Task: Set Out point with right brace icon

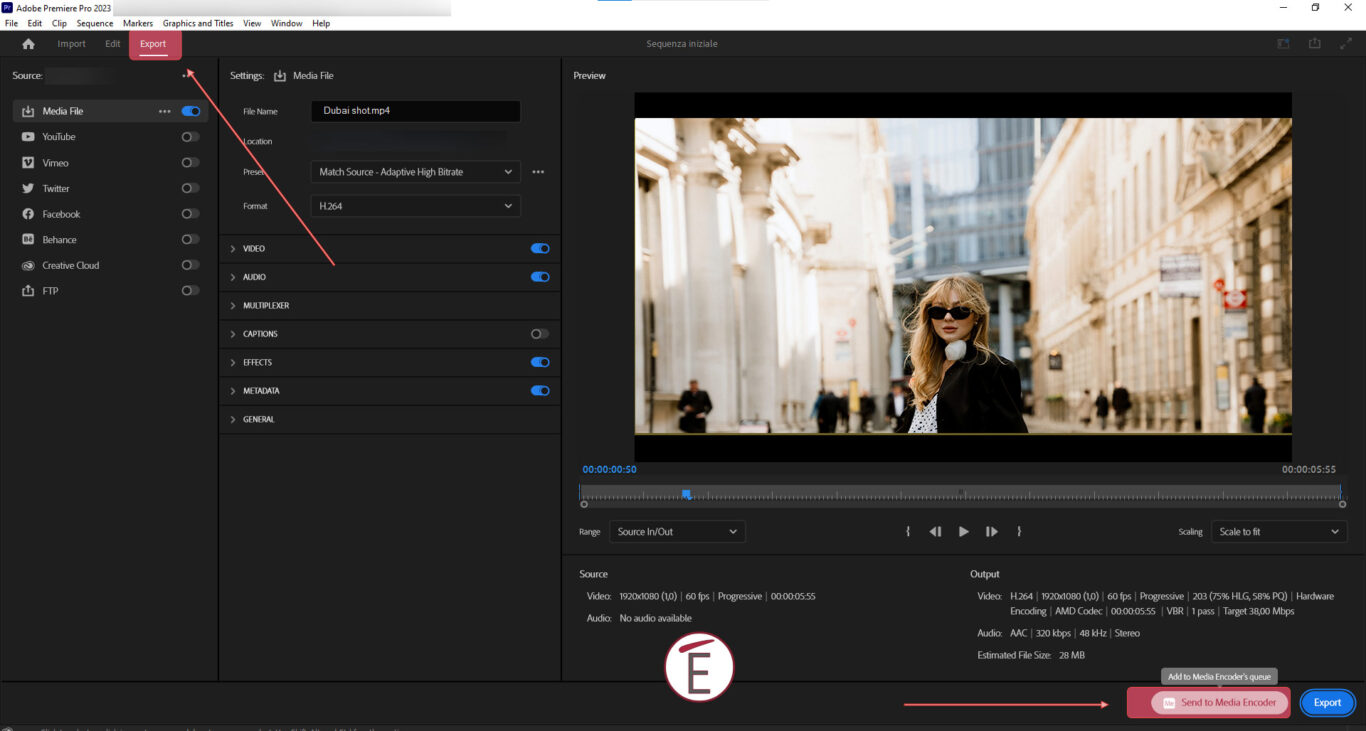Action: click(1019, 532)
